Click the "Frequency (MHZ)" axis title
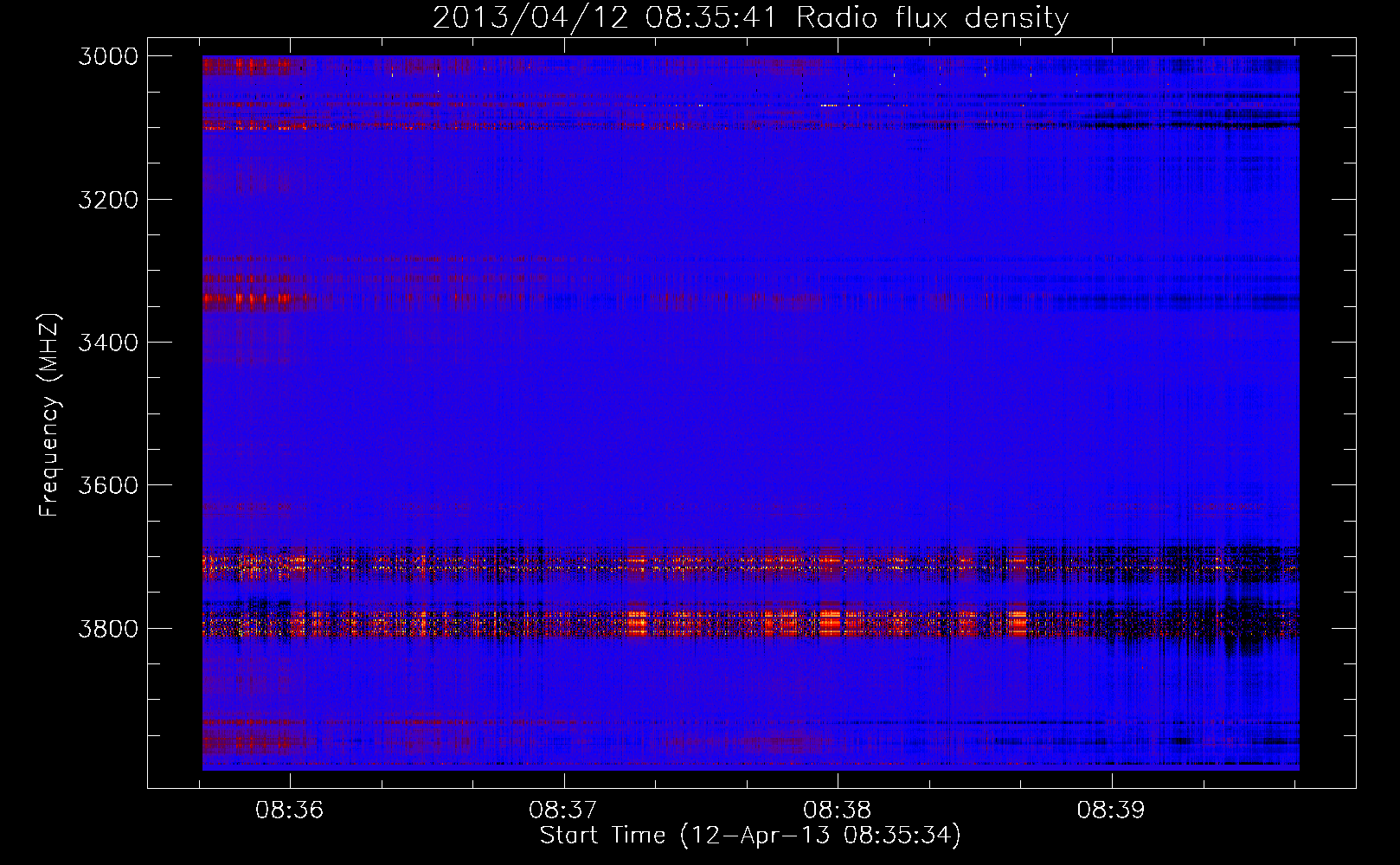 49,414
